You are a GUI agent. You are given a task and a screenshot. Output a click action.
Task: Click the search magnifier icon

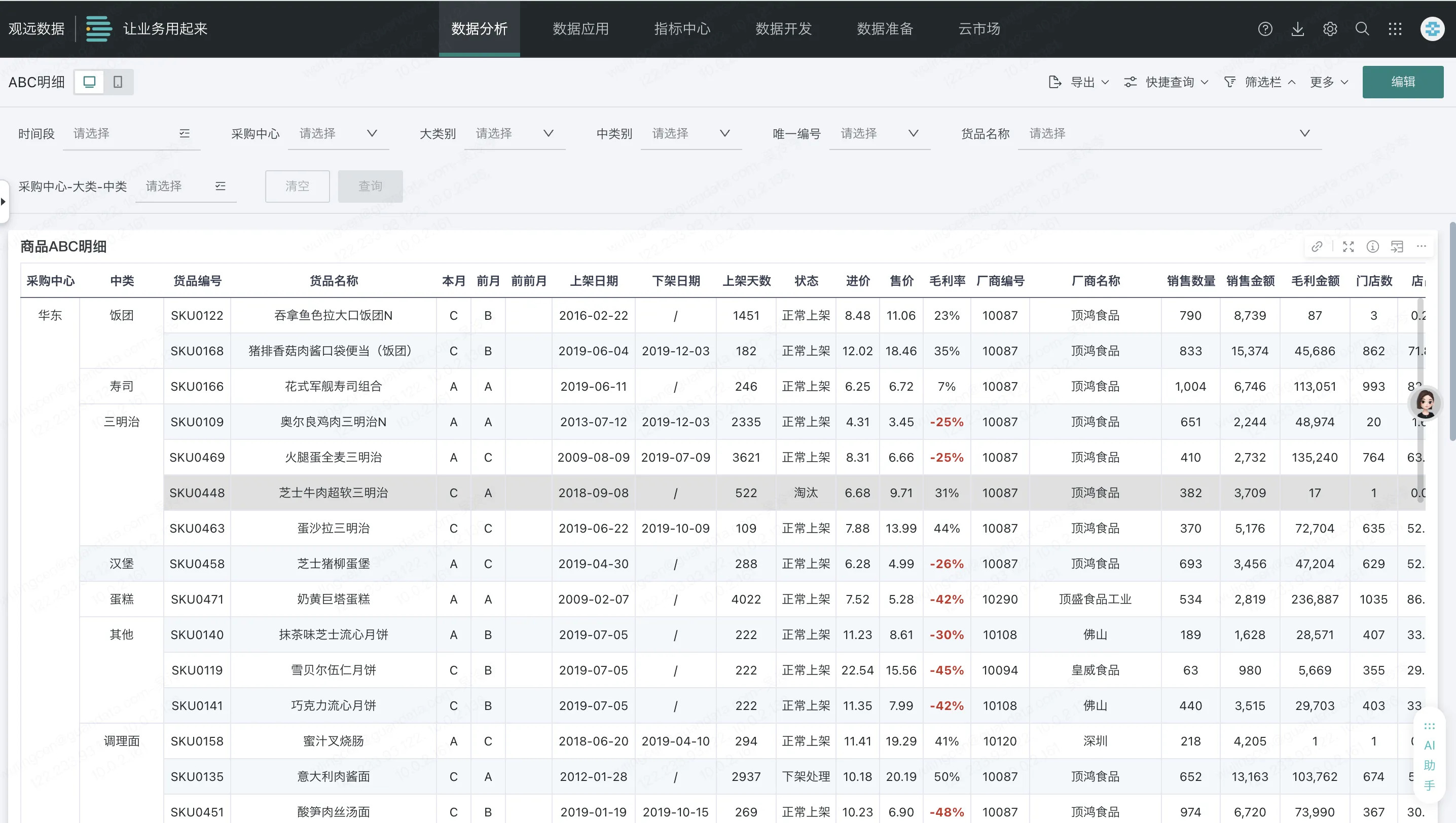point(1362,29)
